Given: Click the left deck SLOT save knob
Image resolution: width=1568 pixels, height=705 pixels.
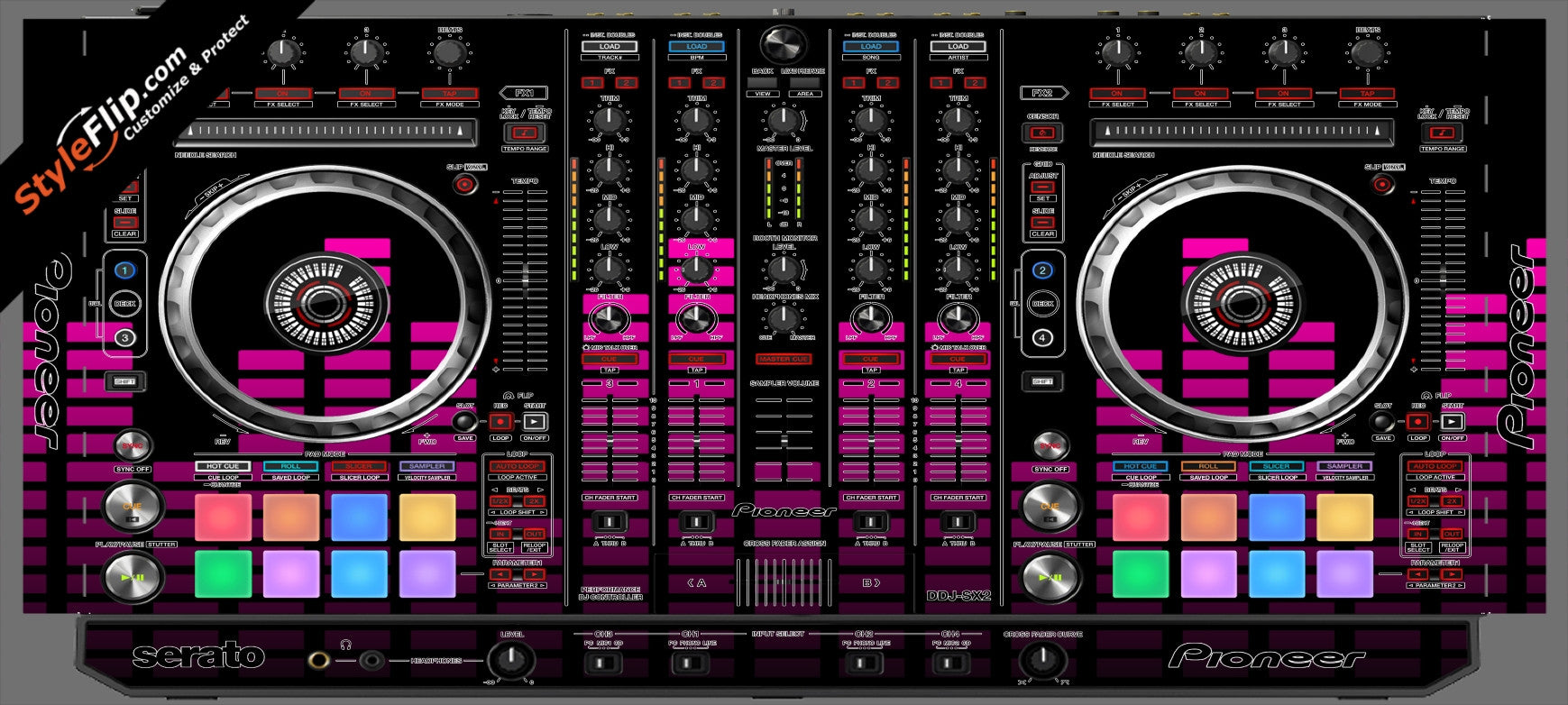Looking at the screenshot, I should point(464,421).
